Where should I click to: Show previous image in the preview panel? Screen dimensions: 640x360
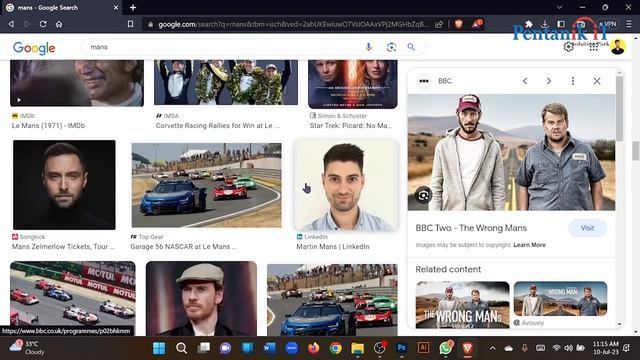click(x=525, y=81)
